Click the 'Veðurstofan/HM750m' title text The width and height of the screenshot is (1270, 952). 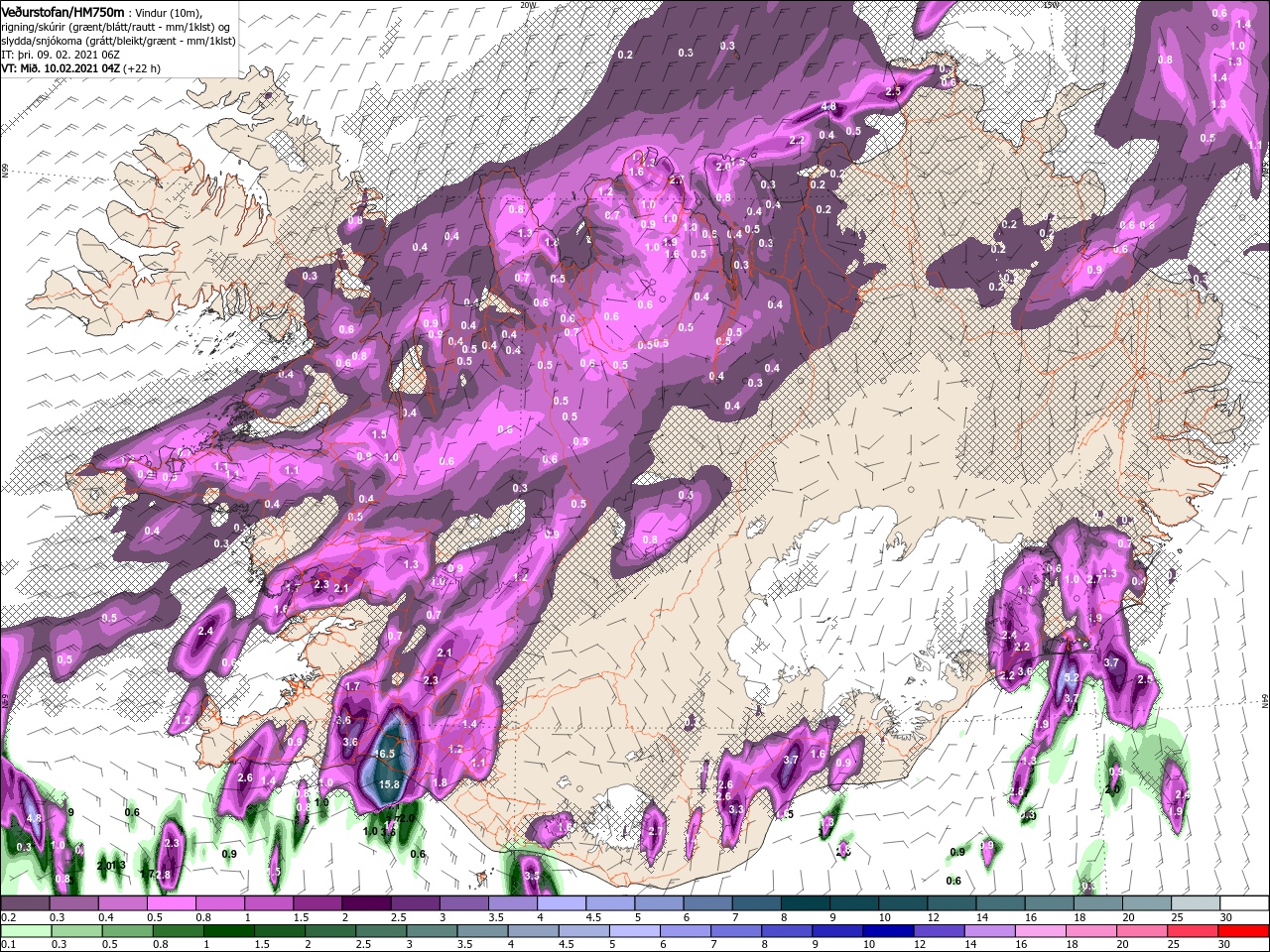pos(63,12)
